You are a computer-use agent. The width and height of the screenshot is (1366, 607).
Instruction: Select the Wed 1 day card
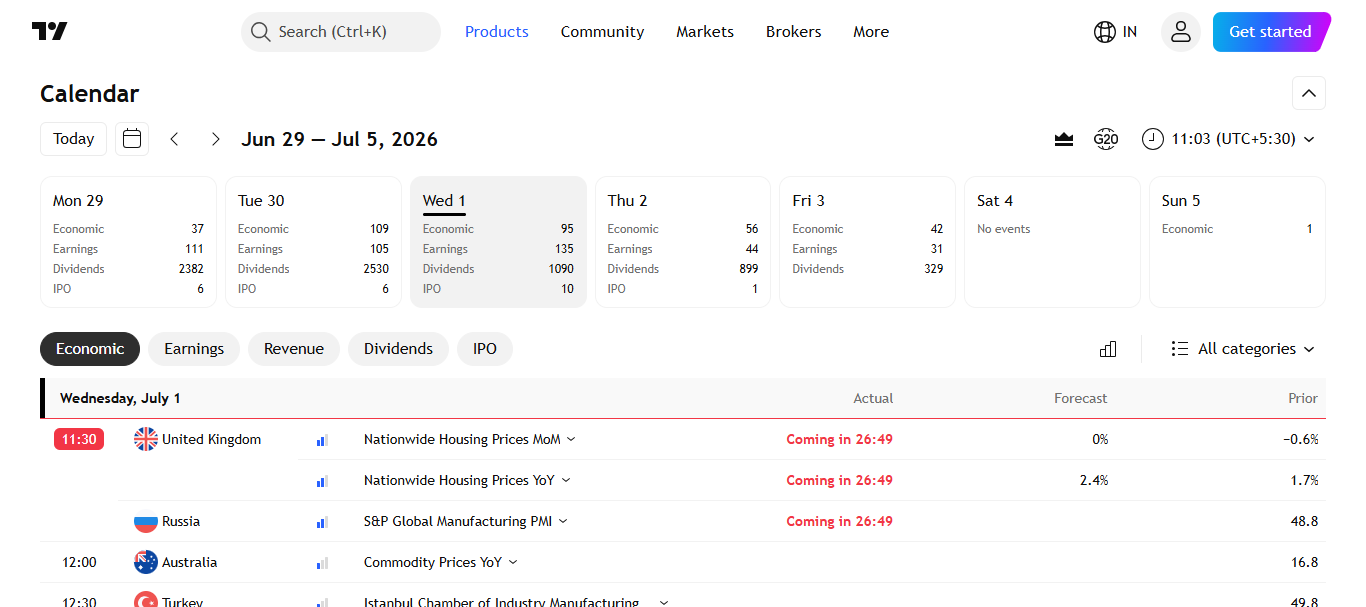tap(498, 242)
